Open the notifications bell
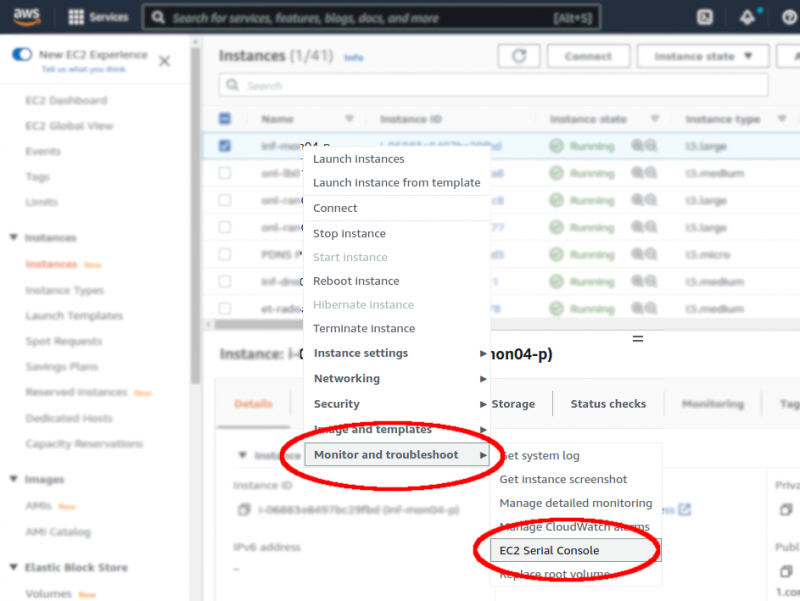This screenshot has height=601, width=800. point(748,18)
